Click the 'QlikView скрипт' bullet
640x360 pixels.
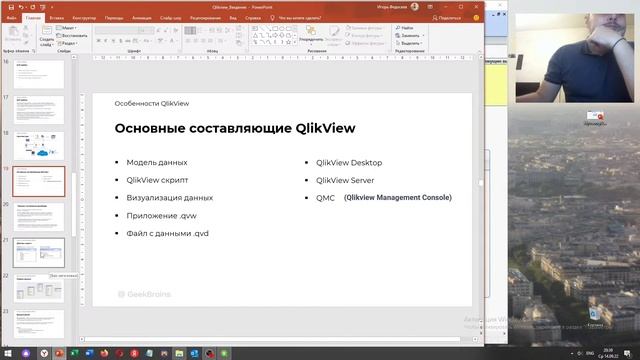click(x=157, y=180)
